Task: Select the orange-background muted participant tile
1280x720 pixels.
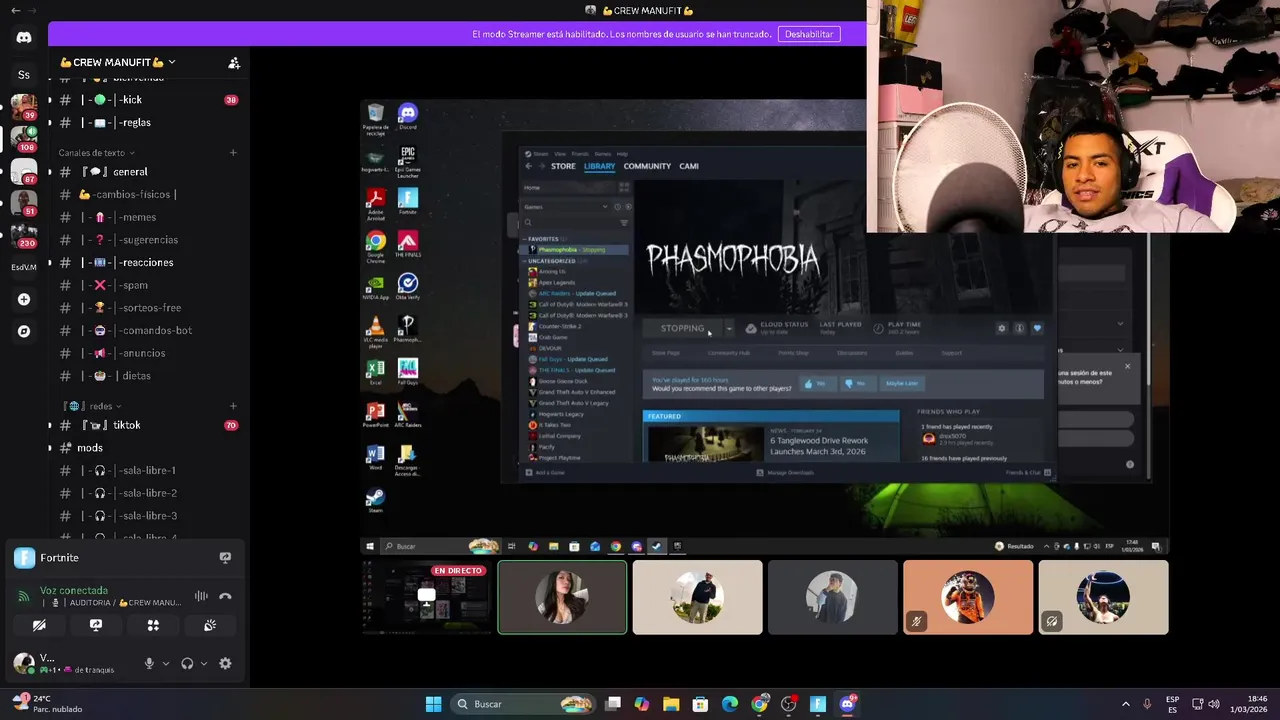Action: [x=968, y=597]
